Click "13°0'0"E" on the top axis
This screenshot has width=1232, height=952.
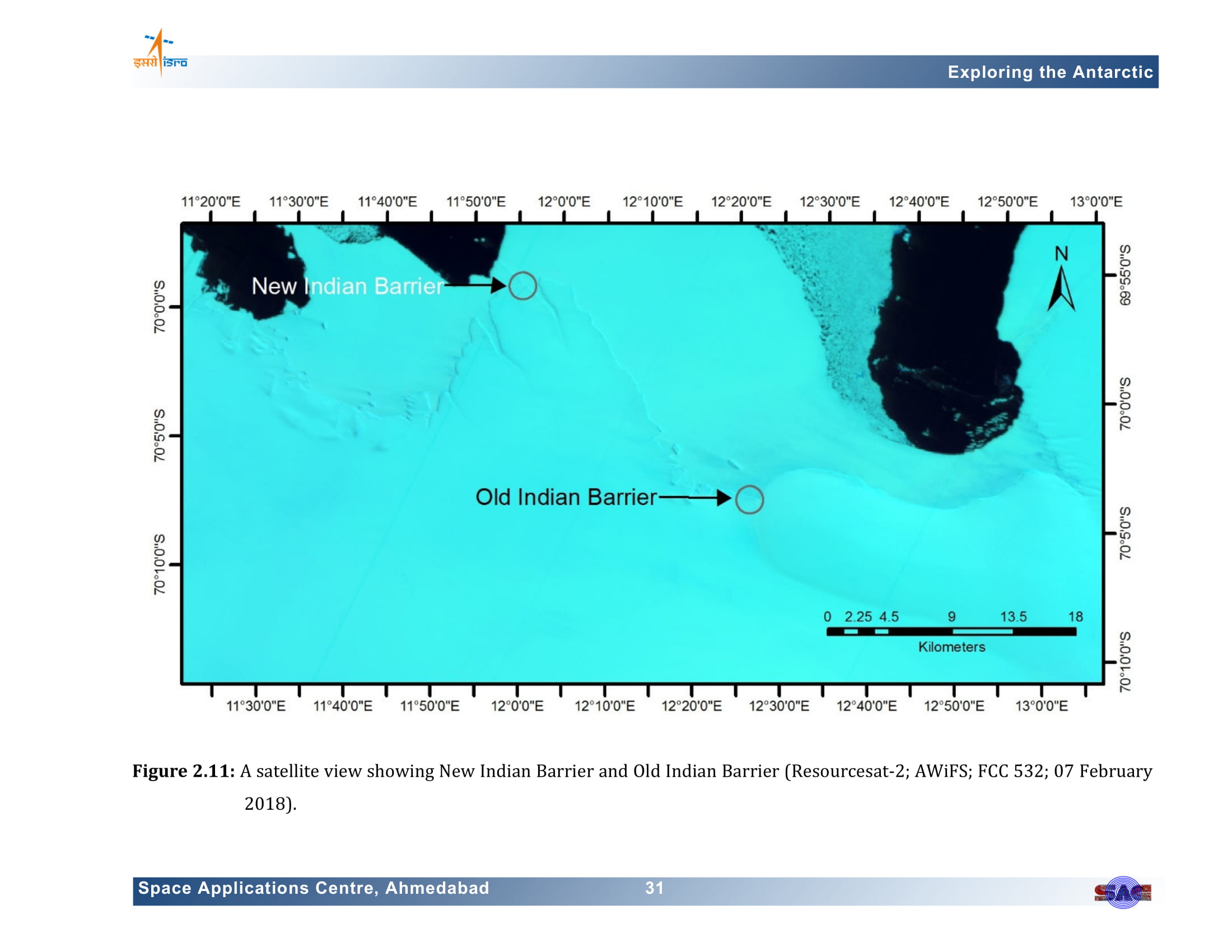coord(1096,202)
